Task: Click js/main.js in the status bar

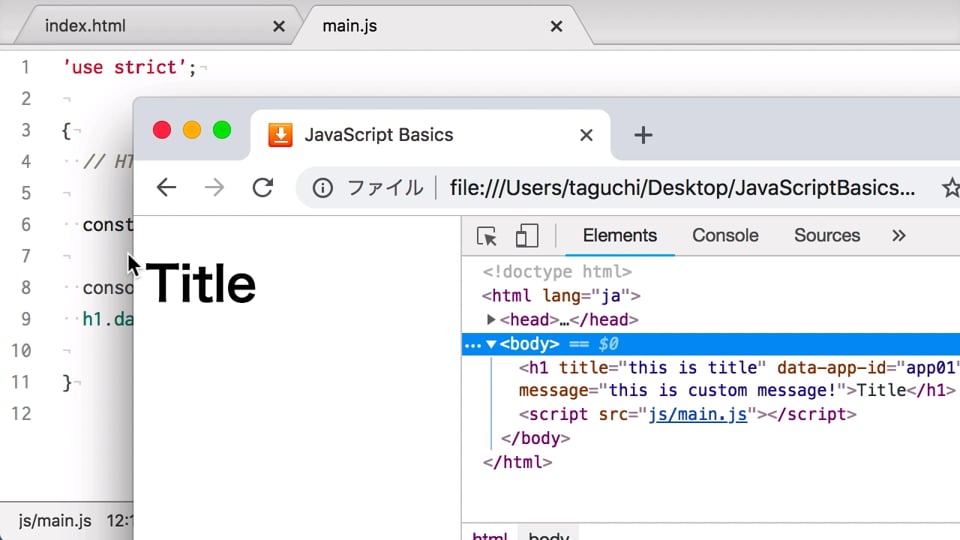Action: (x=55, y=521)
